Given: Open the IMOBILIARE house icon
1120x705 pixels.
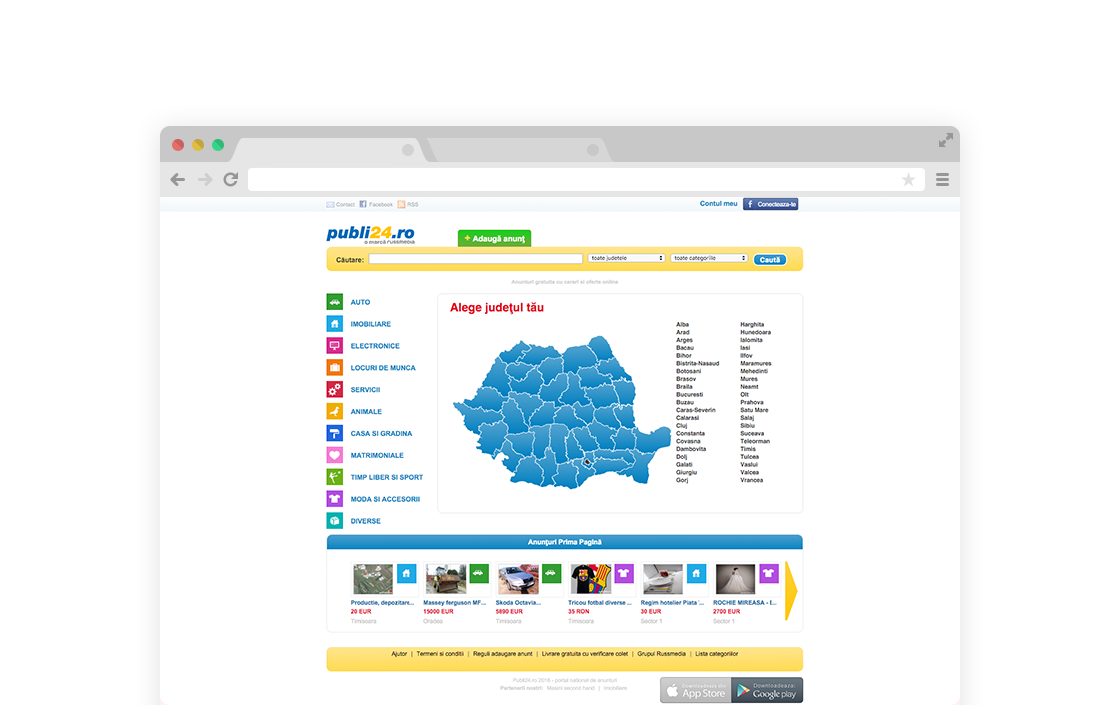Looking at the screenshot, I should pos(335,323).
